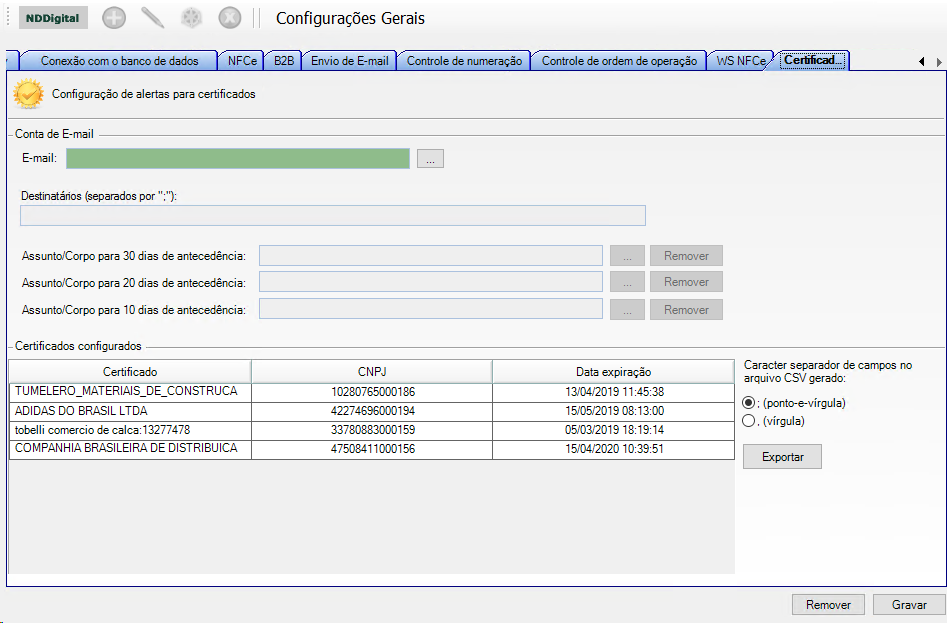This screenshot has width=947, height=623.
Task: Click the certificate alert badge icon
Action: pos(28,95)
